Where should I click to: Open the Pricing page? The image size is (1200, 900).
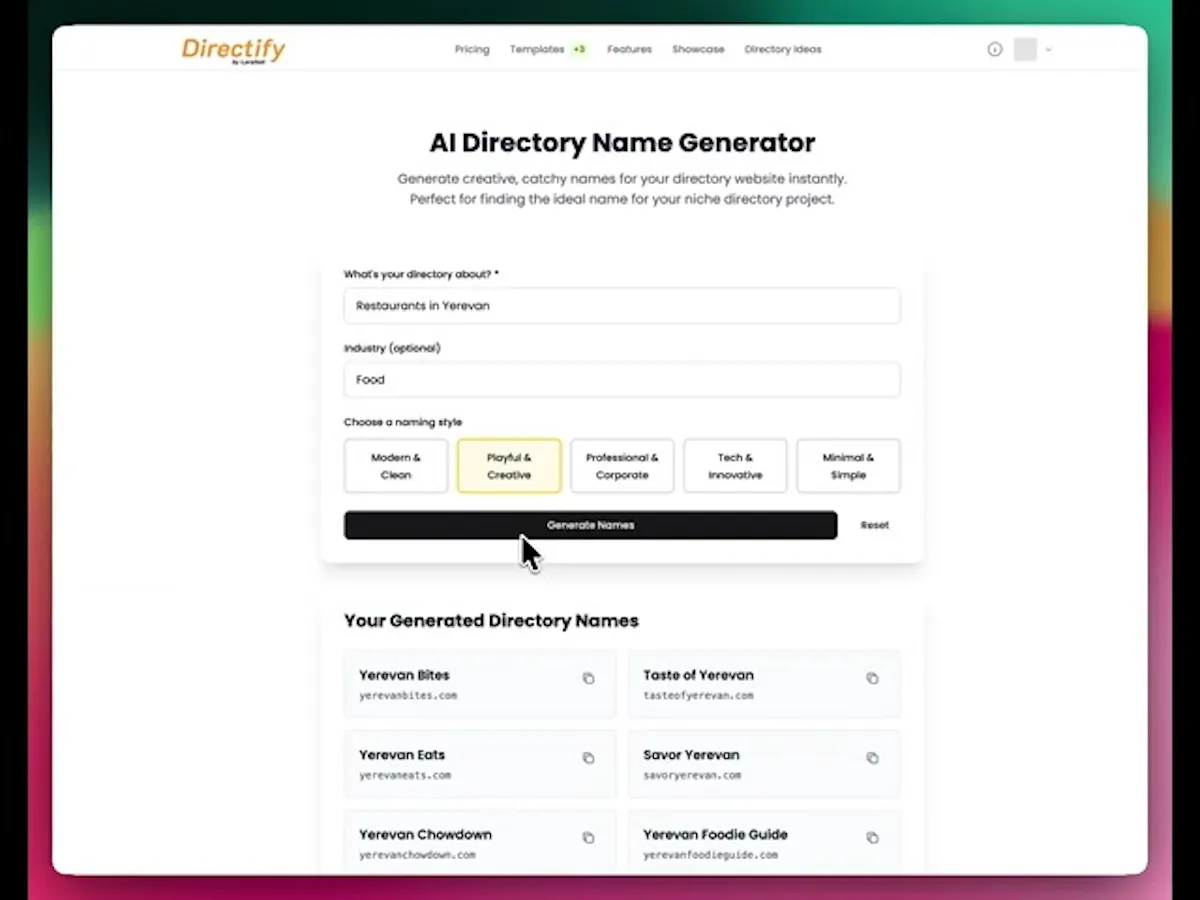(472, 49)
